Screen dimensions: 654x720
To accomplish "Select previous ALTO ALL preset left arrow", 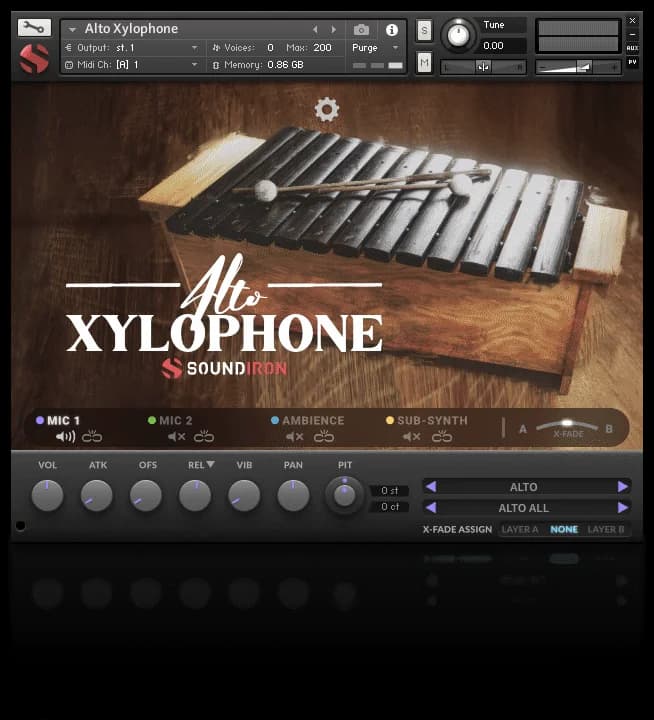I will [431, 507].
